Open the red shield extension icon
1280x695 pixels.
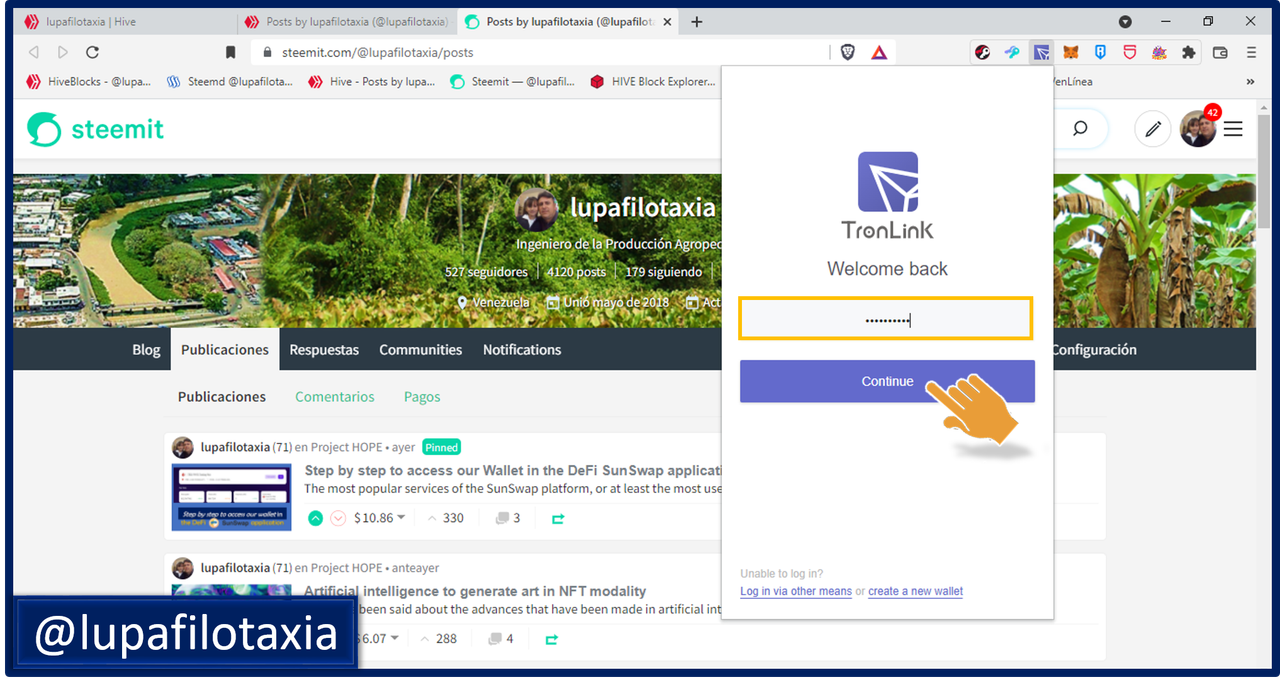1130,52
